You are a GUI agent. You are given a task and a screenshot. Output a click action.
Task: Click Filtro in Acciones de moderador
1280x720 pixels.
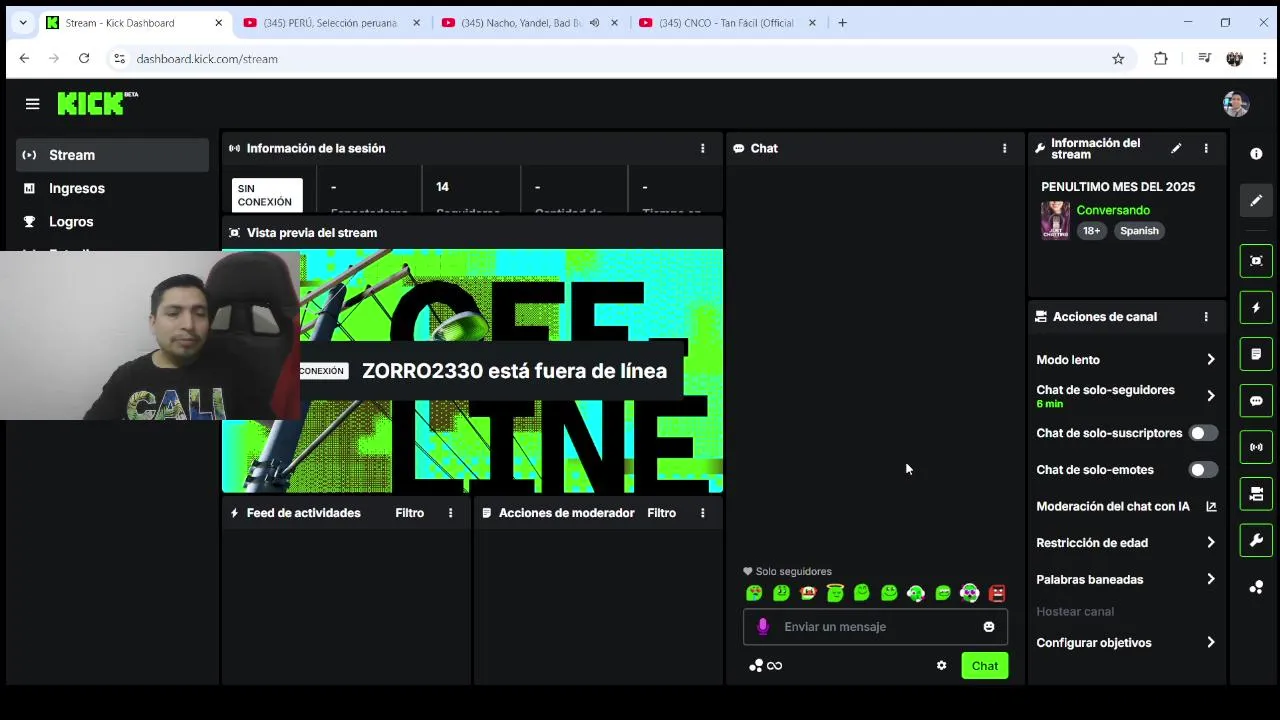pos(661,513)
